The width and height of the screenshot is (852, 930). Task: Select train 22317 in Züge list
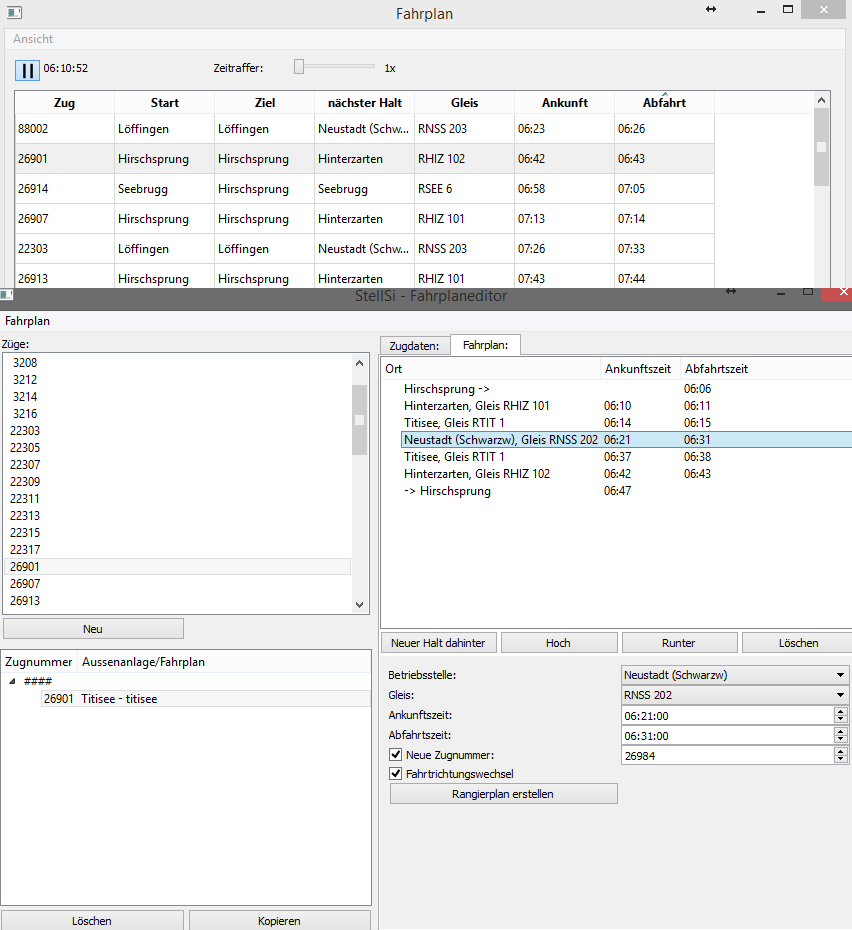click(178, 550)
